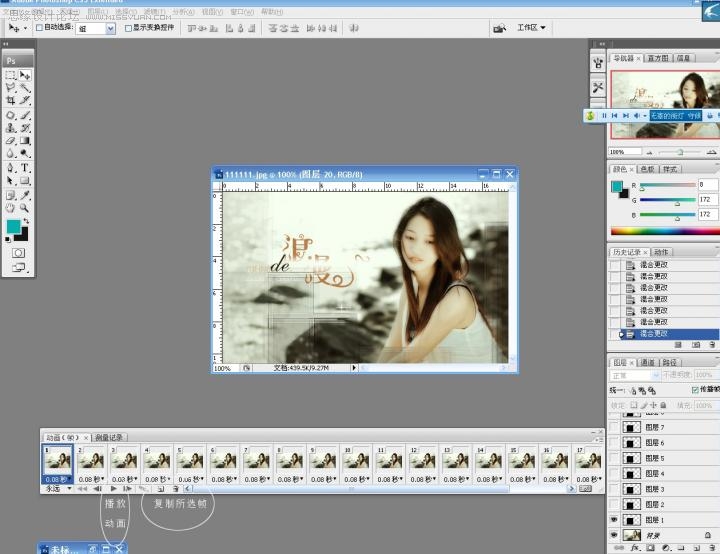This screenshot has height=554, width=720.
Task: Play the animation
Action: click(x=113, y=489)
